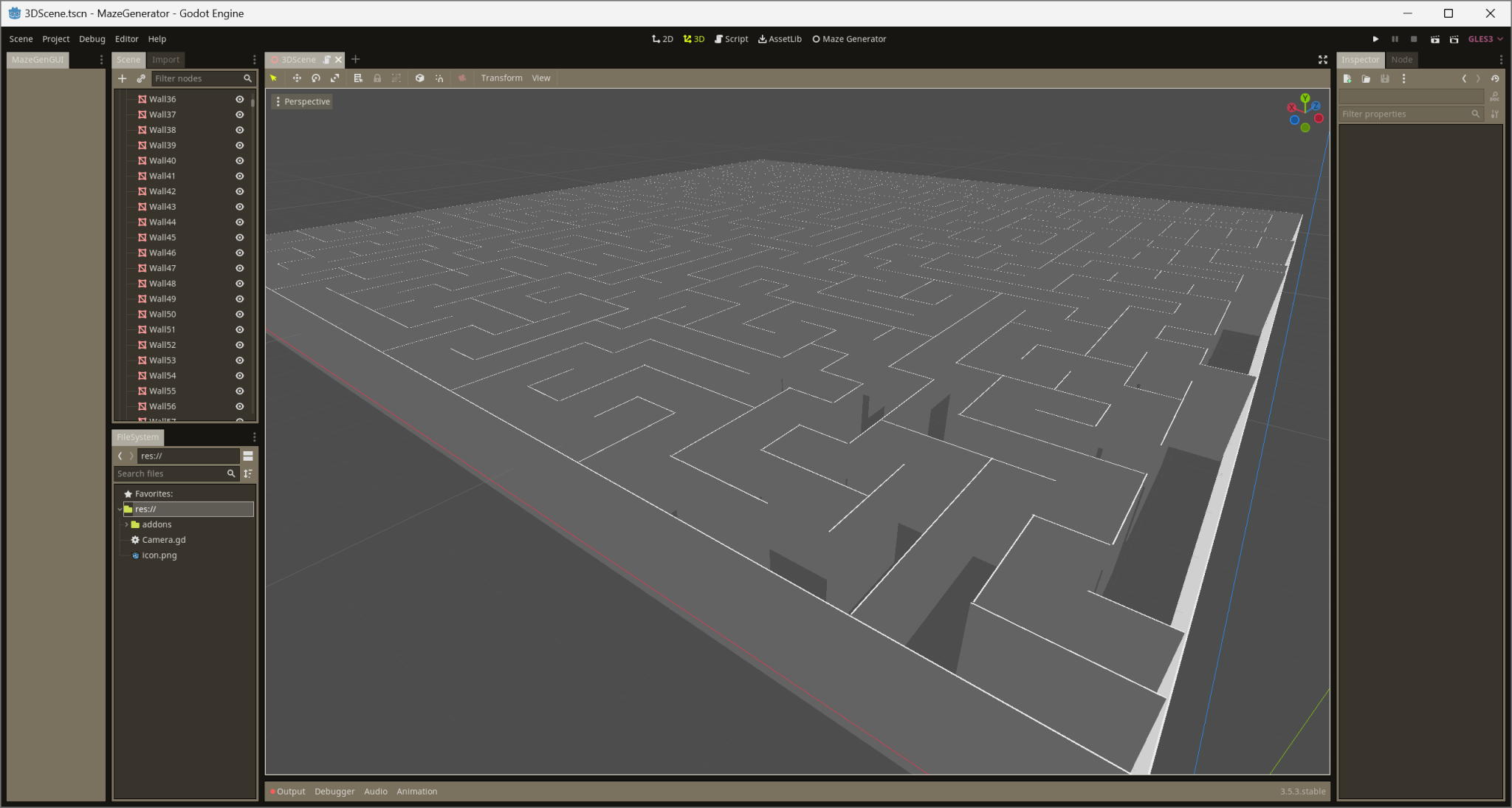Click the attach script icon in Scene panel

pos(142,78)
